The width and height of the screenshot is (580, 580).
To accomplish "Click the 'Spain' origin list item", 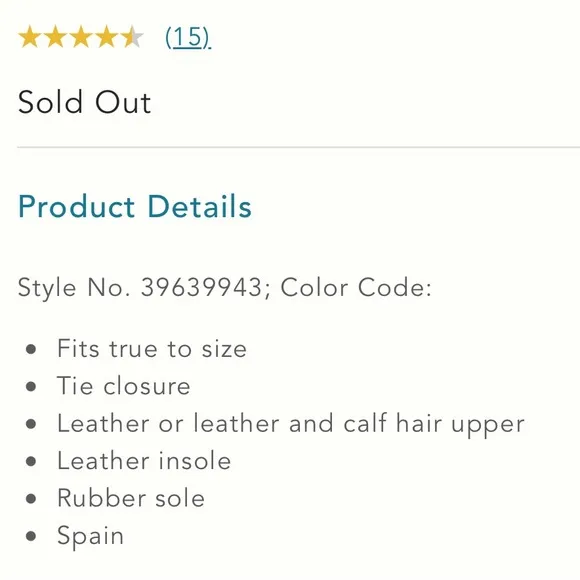I will (91, 536).
